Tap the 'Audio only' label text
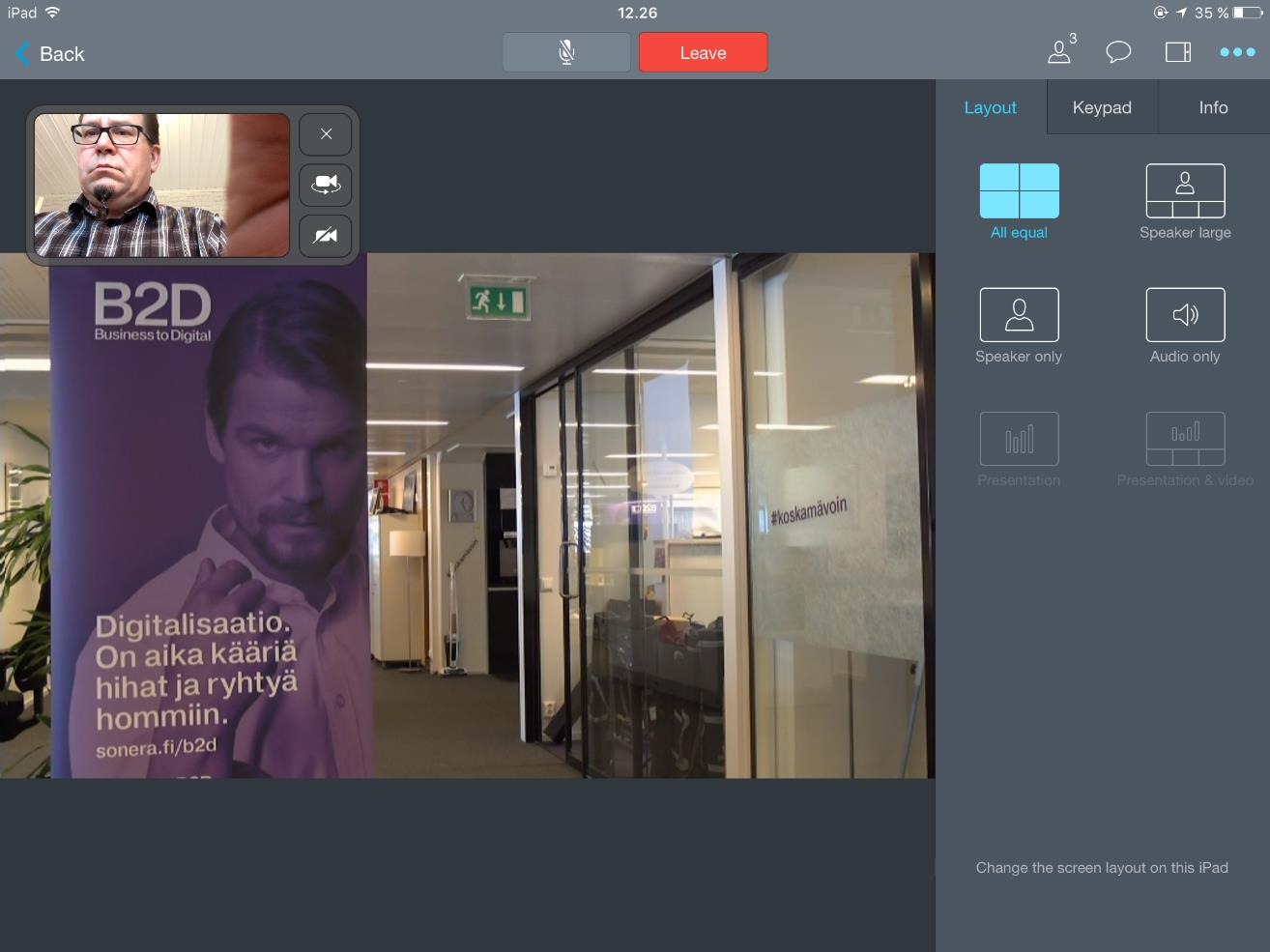The height and width of the screenshot is (952, 1270). click(1185, 357)
